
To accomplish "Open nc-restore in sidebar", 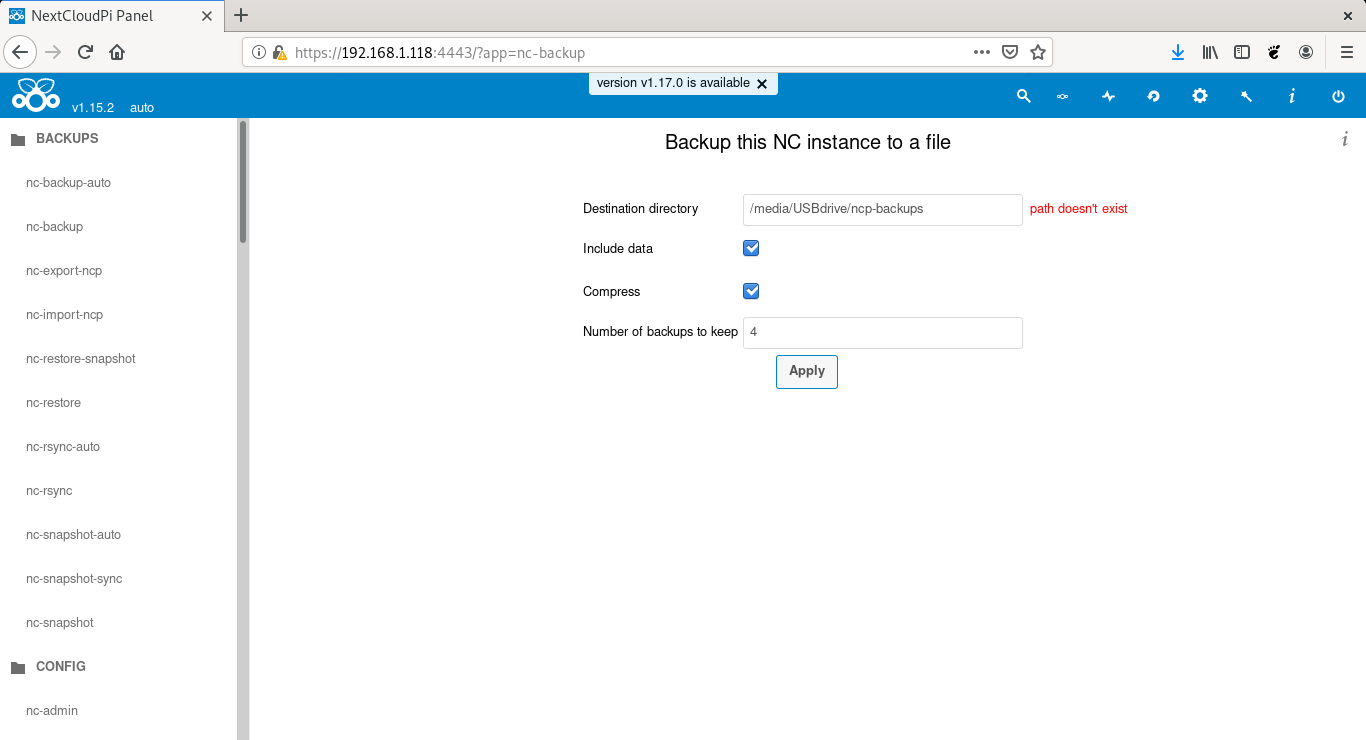I will (x=53, y=403).
